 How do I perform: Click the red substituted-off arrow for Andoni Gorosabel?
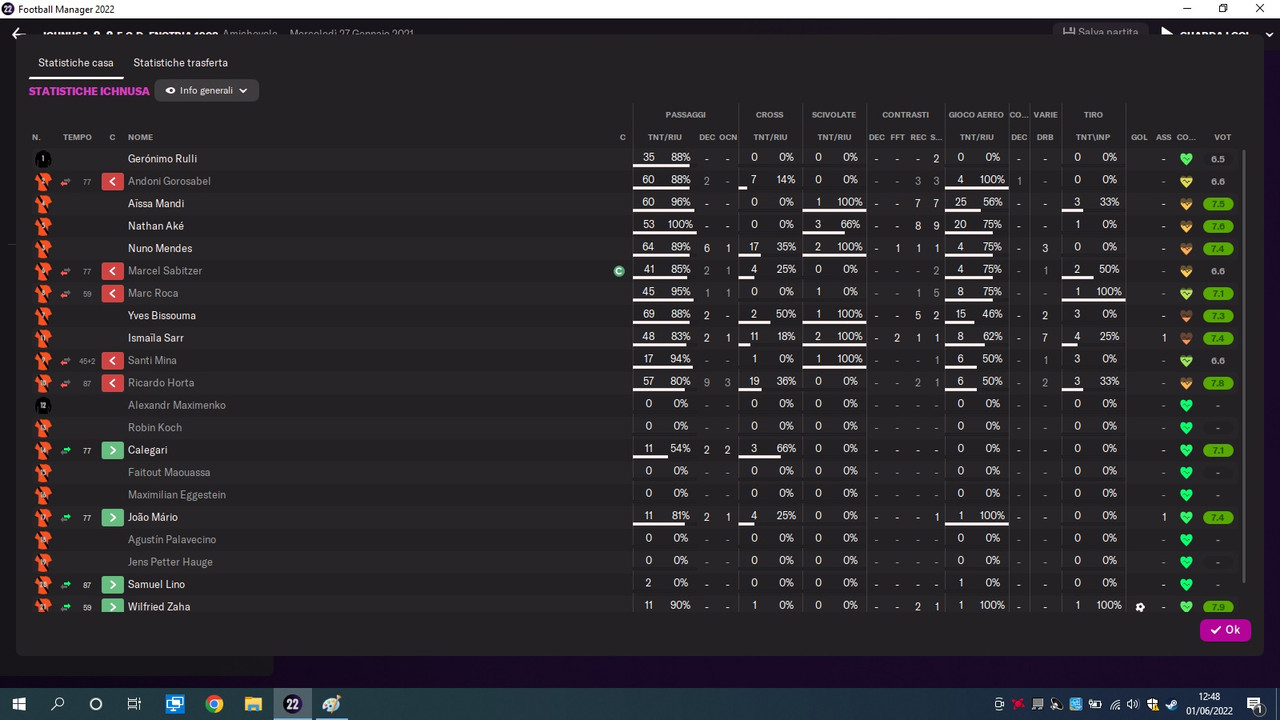tap(113, 181)
